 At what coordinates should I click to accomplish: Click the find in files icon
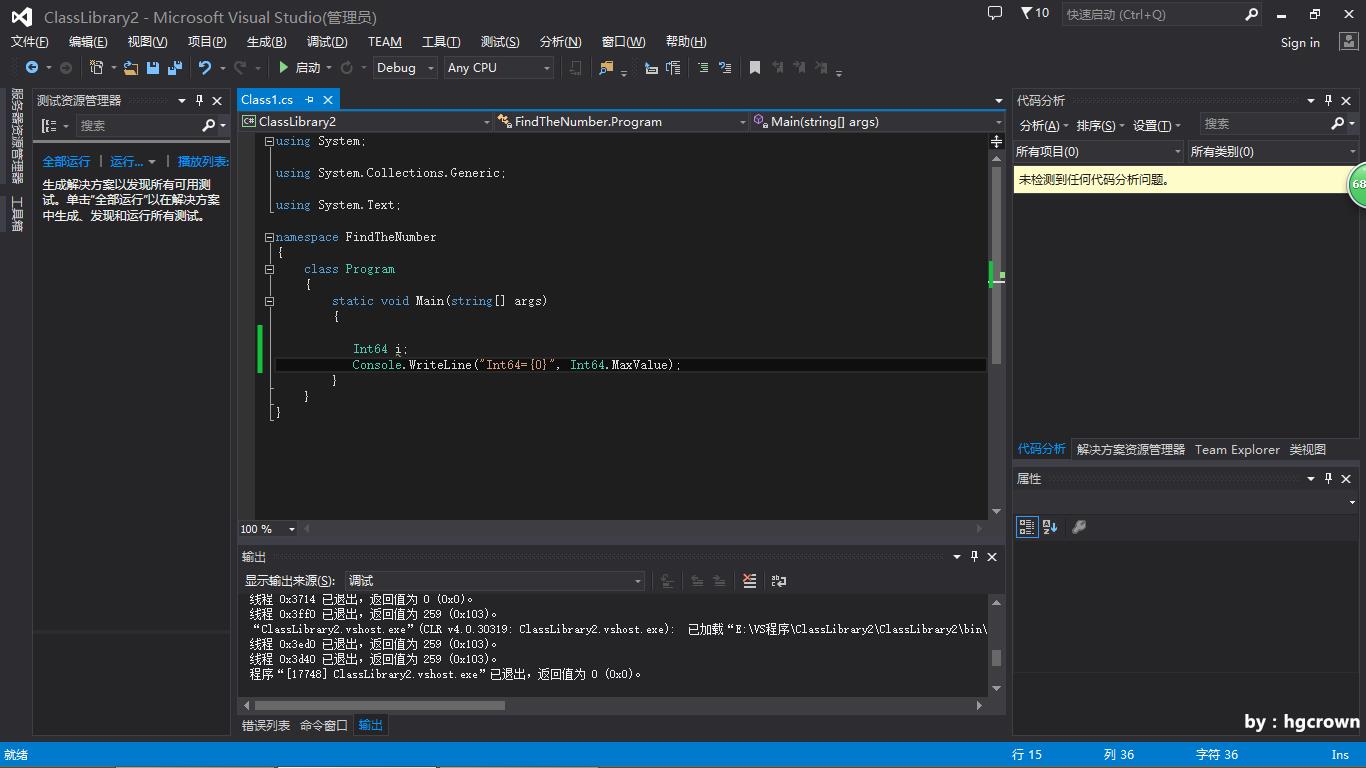point(606,67)
